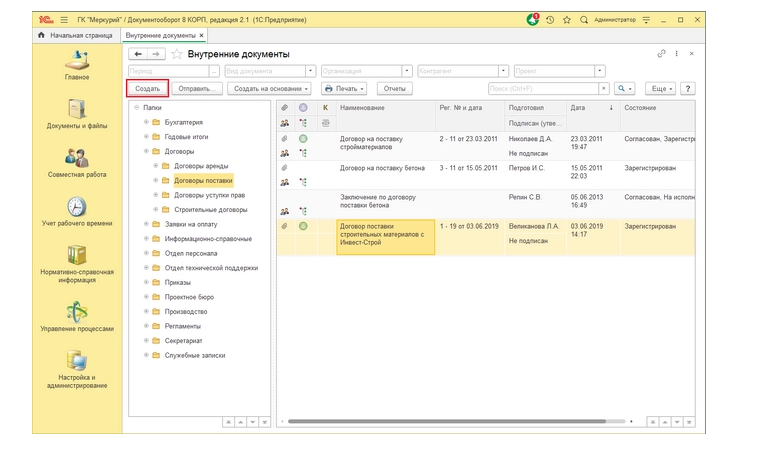This screenshot has width=767, height=449.
Task: Jump to first folder in tree arrow
Action: point(228,422)
